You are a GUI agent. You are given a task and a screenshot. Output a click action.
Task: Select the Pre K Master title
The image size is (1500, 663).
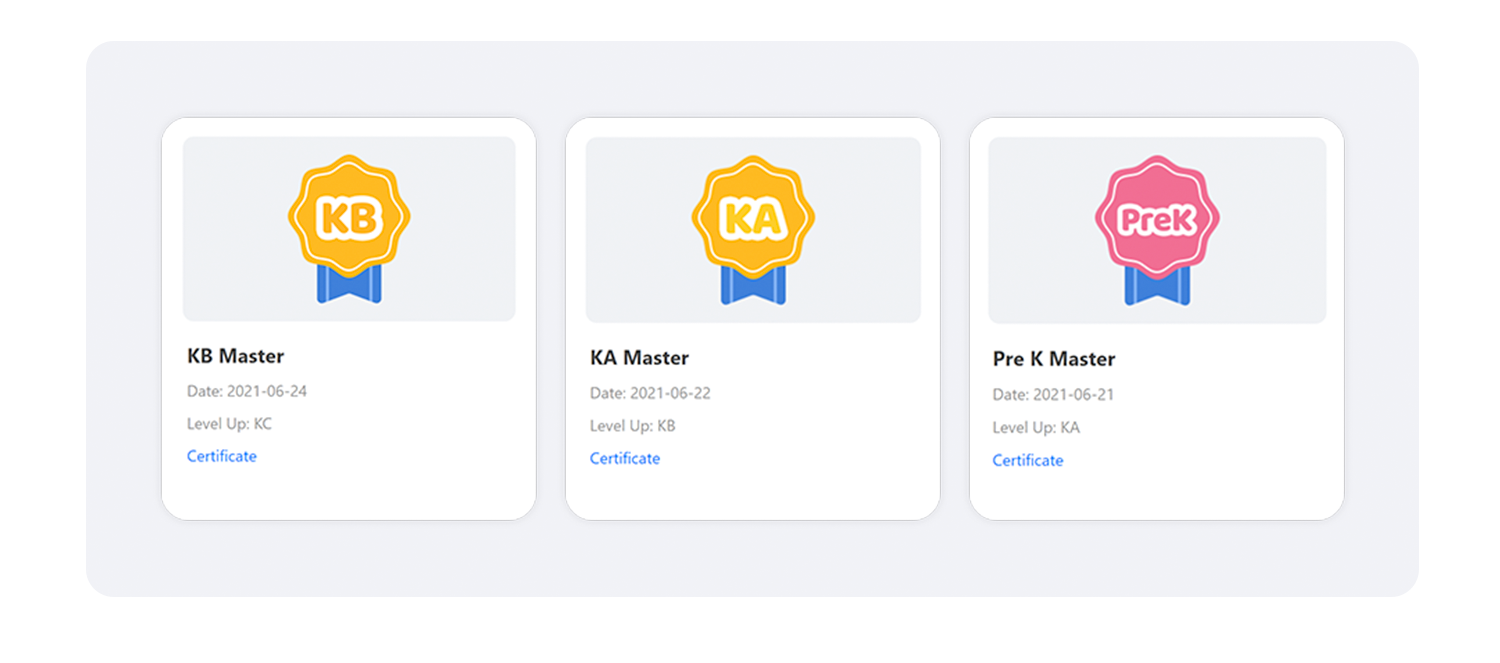(x=1054, y=359)
